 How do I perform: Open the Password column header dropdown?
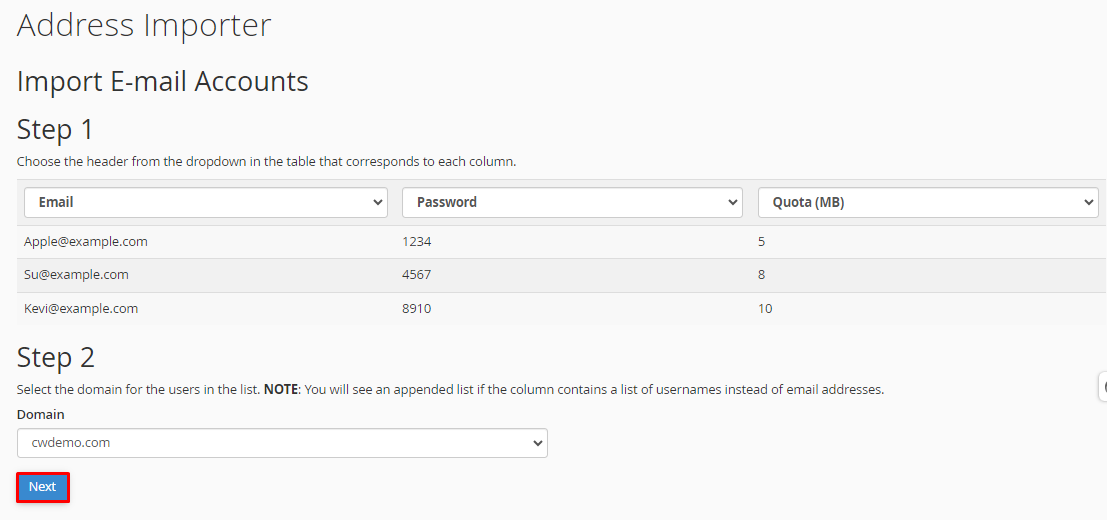573,202
